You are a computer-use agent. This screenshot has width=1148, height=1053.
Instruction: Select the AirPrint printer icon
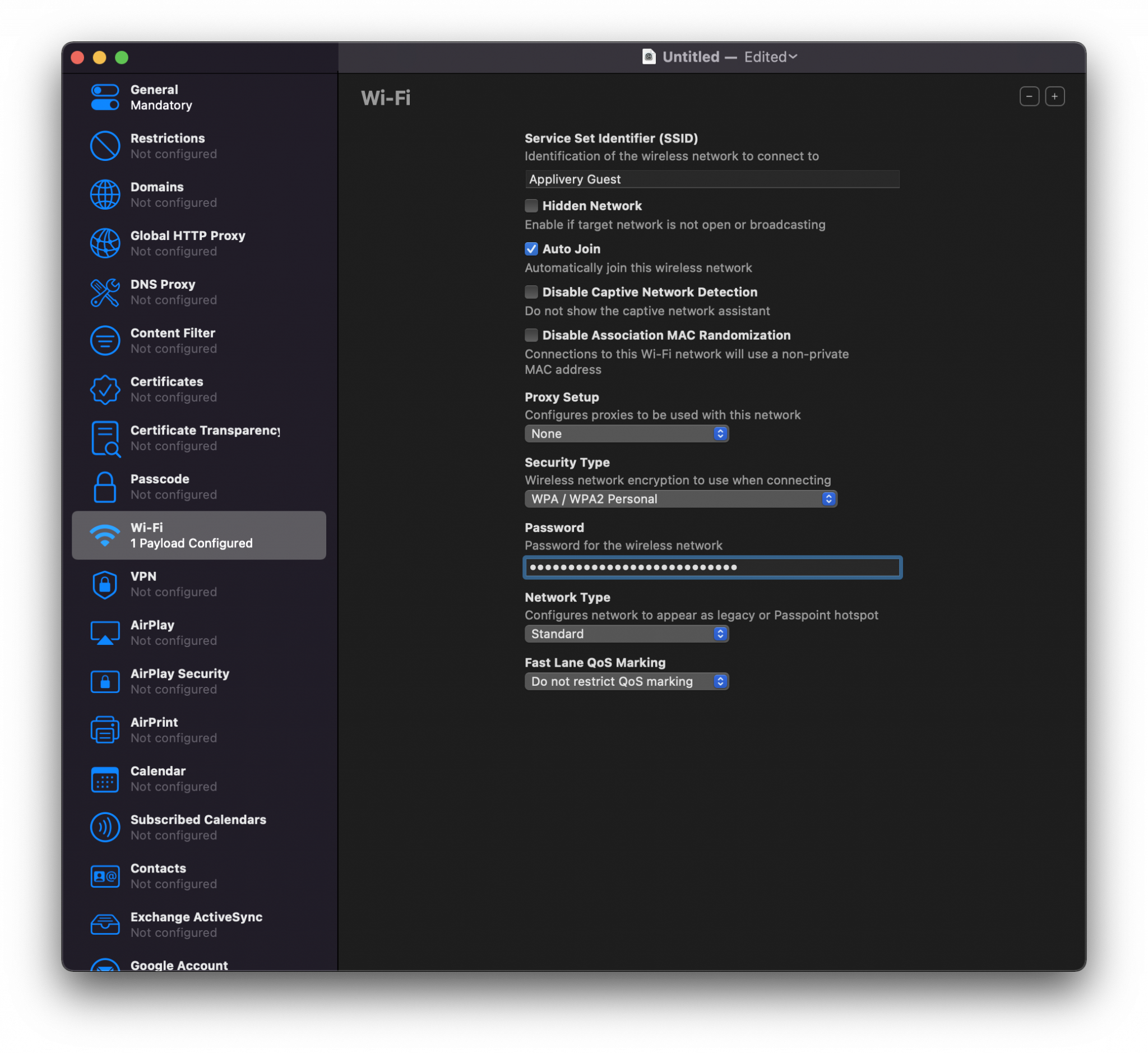105,729
